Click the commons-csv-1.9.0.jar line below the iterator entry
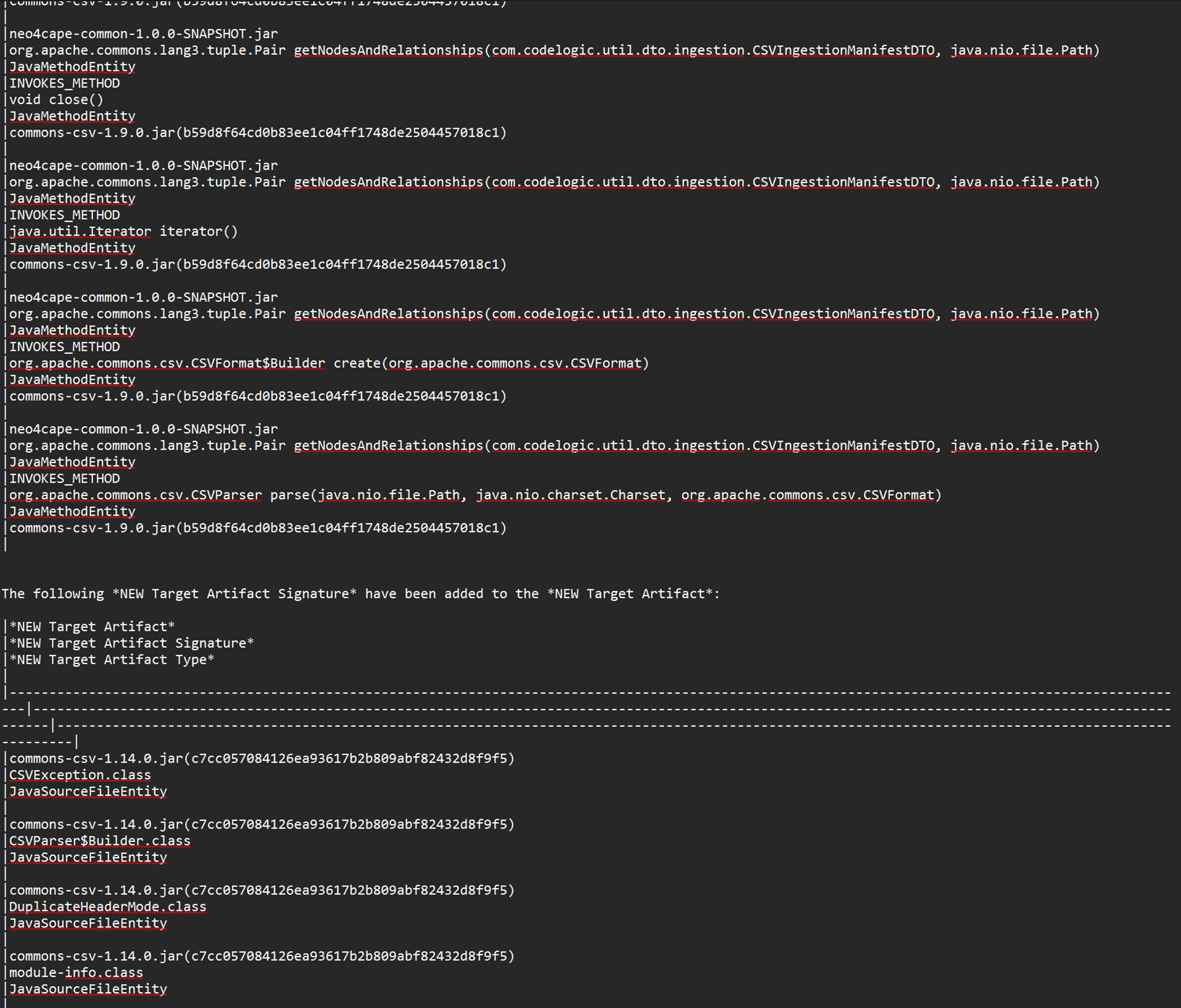The height and width of the screenshot is (1008, 1181). (x=258, y=264)
